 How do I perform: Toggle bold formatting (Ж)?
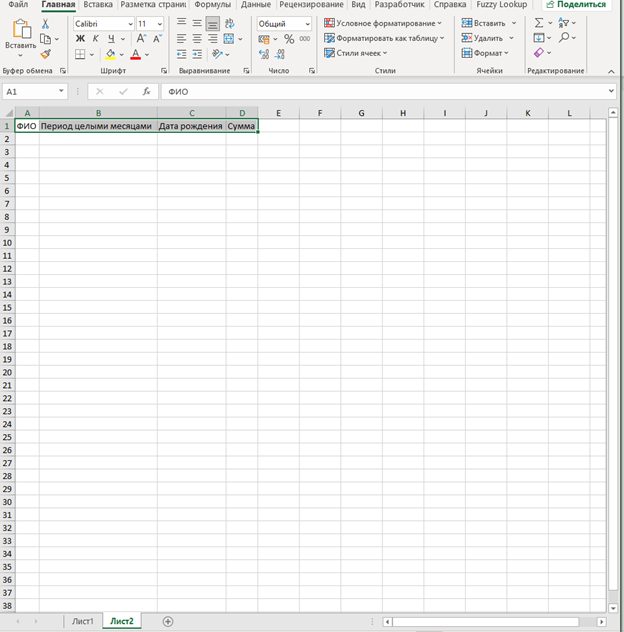80,39
